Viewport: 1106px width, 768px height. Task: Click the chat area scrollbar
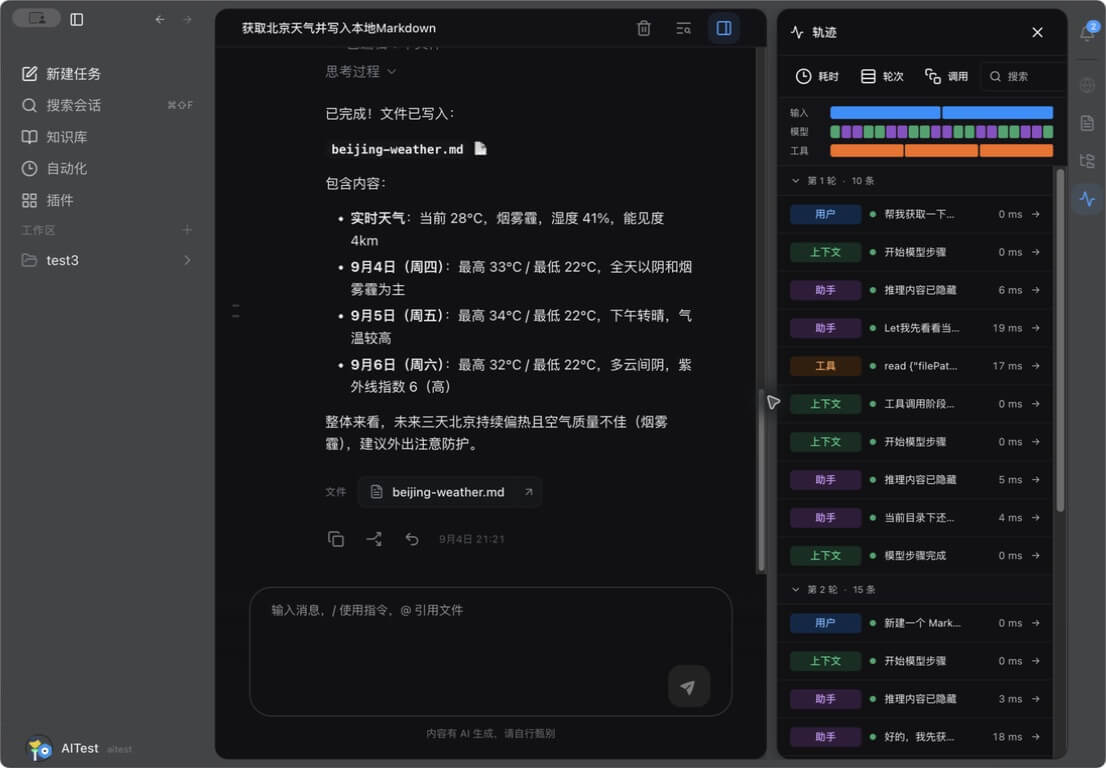(761, 480)
